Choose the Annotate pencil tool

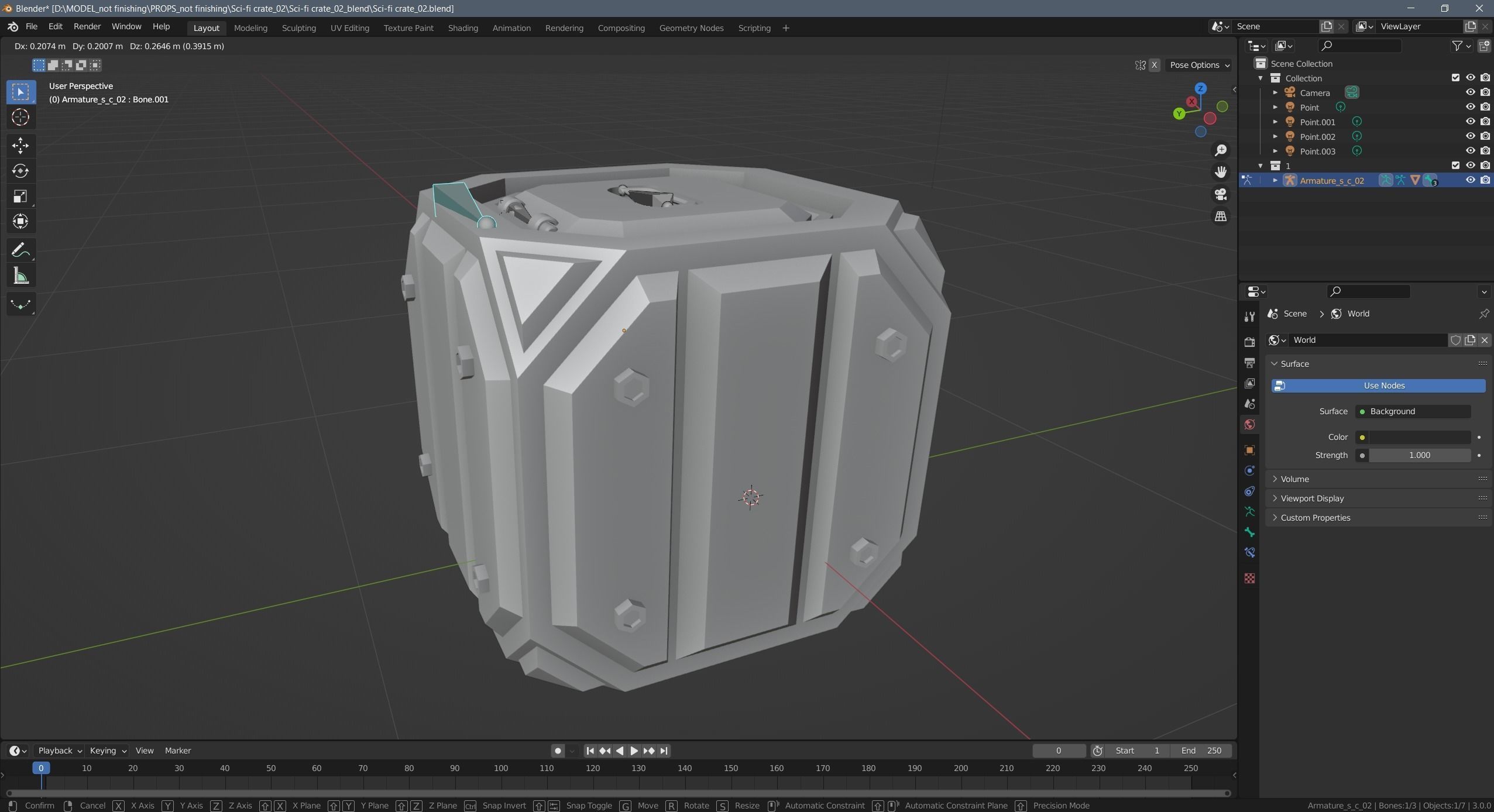click(x=20, y=250)
